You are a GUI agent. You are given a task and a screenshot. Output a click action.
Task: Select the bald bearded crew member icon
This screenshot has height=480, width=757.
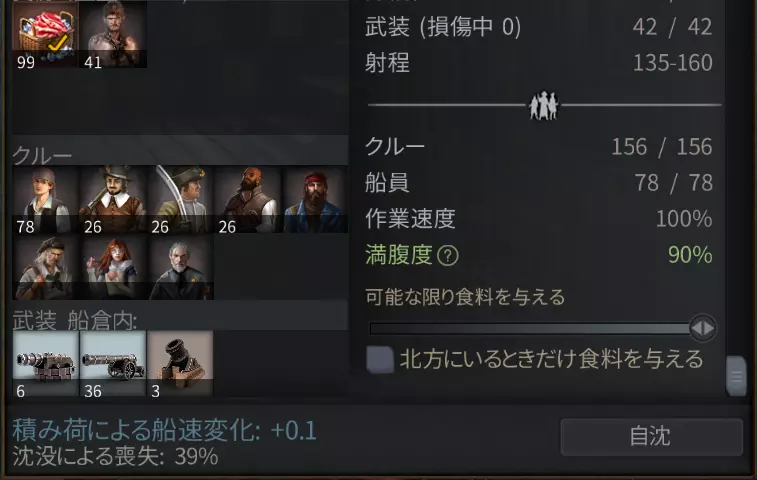coord(248,200)
